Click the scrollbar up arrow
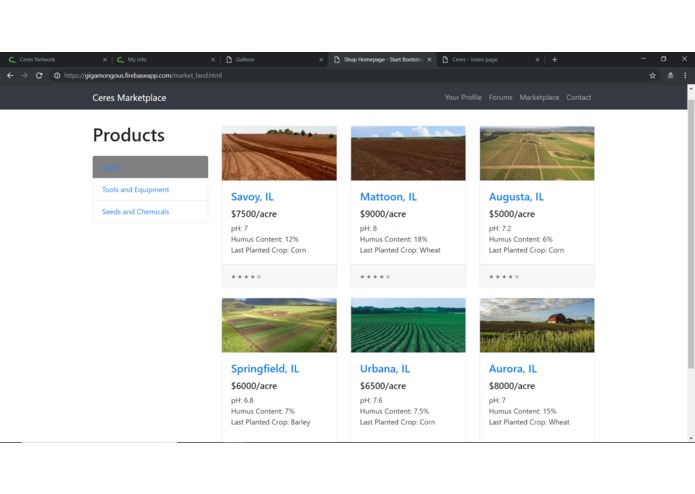The width and height of the screenshot is (695, 494). coord(691,88)
